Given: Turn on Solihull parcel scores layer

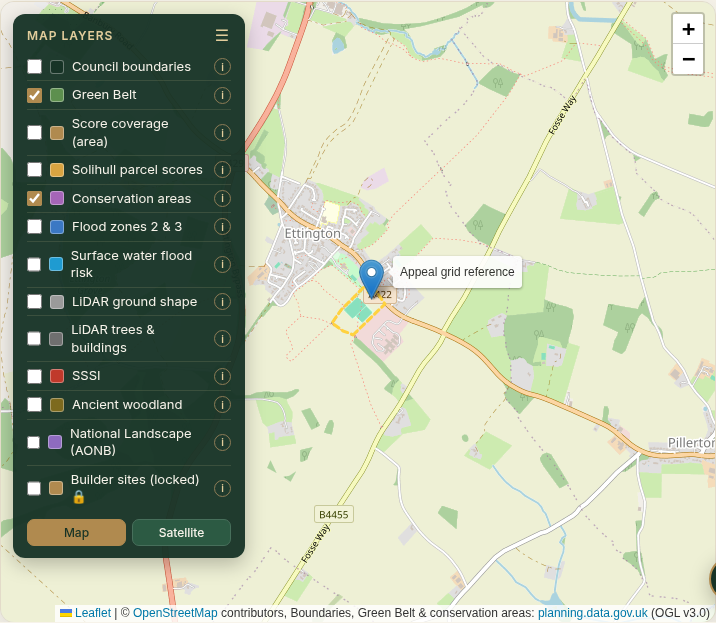Looking at the screenshot, I should tap(34, 169).
